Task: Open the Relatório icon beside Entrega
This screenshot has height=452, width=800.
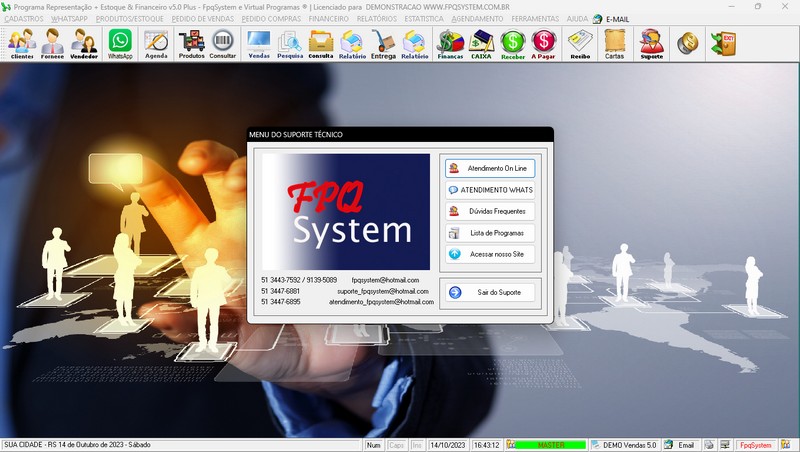Action: 414,44
